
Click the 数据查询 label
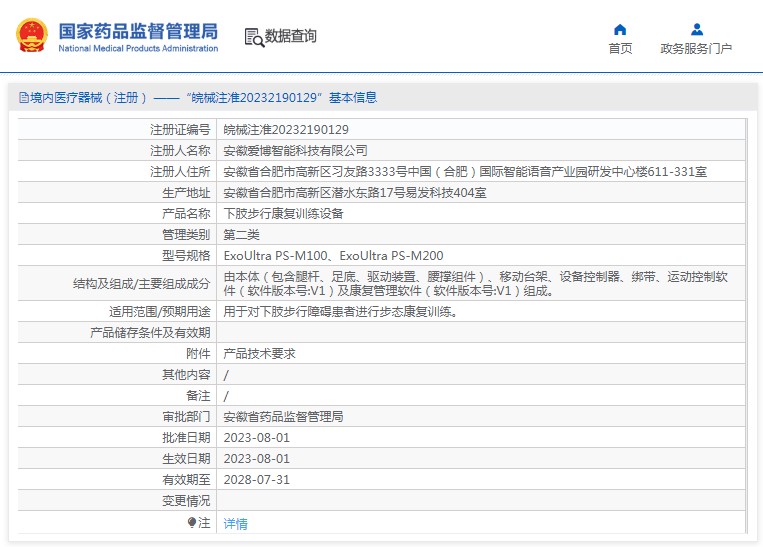tap(291, 36)
